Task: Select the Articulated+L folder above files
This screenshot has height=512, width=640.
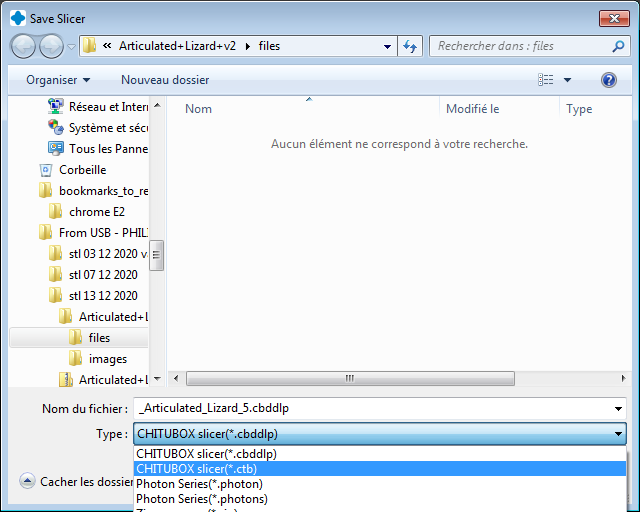Action: pyautogui.click(x=103, y=317)
